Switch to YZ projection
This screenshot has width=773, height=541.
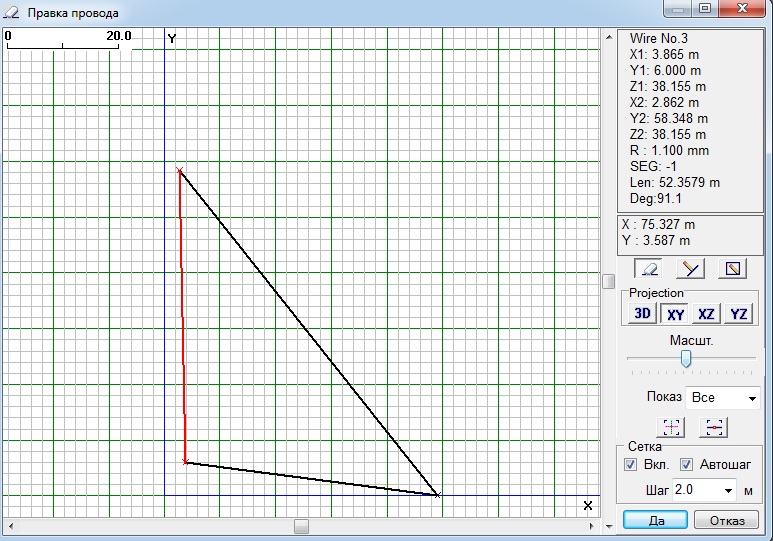tap(738, 314)
